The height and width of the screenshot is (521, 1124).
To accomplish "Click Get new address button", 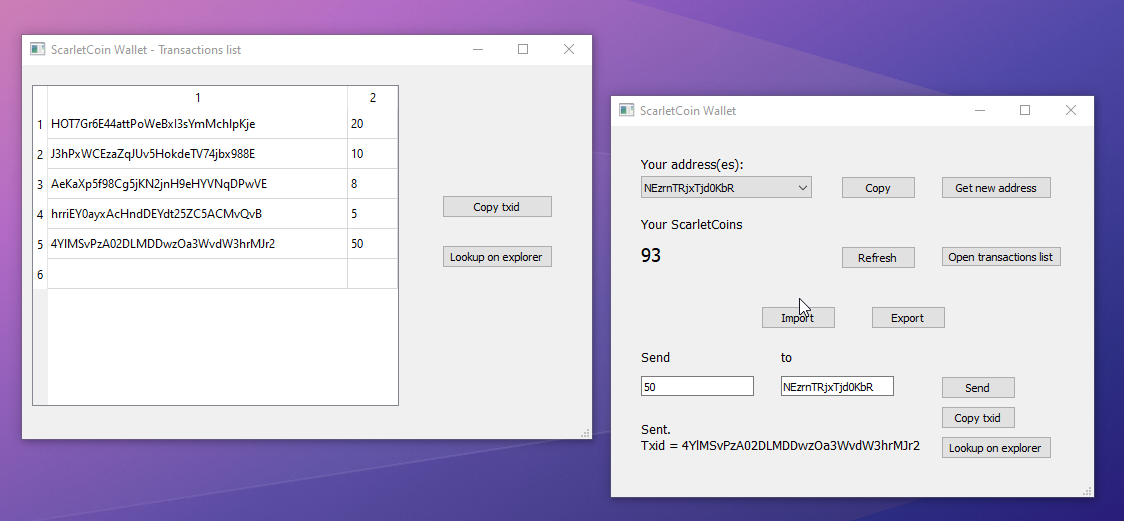I will (996, 188).
